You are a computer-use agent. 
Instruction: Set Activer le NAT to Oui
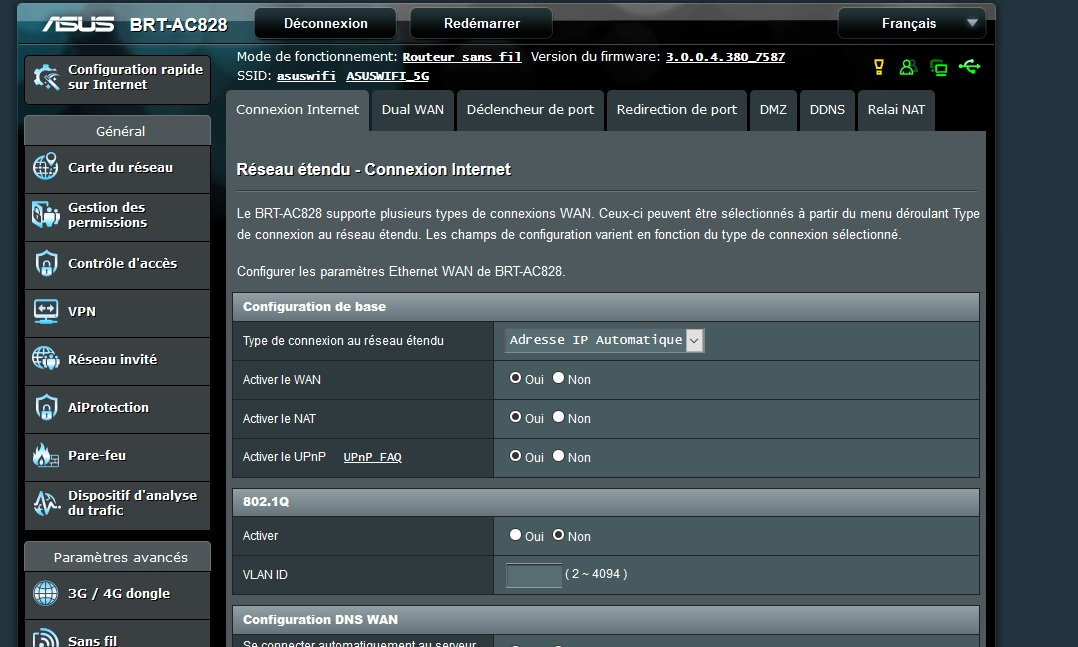[x=515, y=417]
